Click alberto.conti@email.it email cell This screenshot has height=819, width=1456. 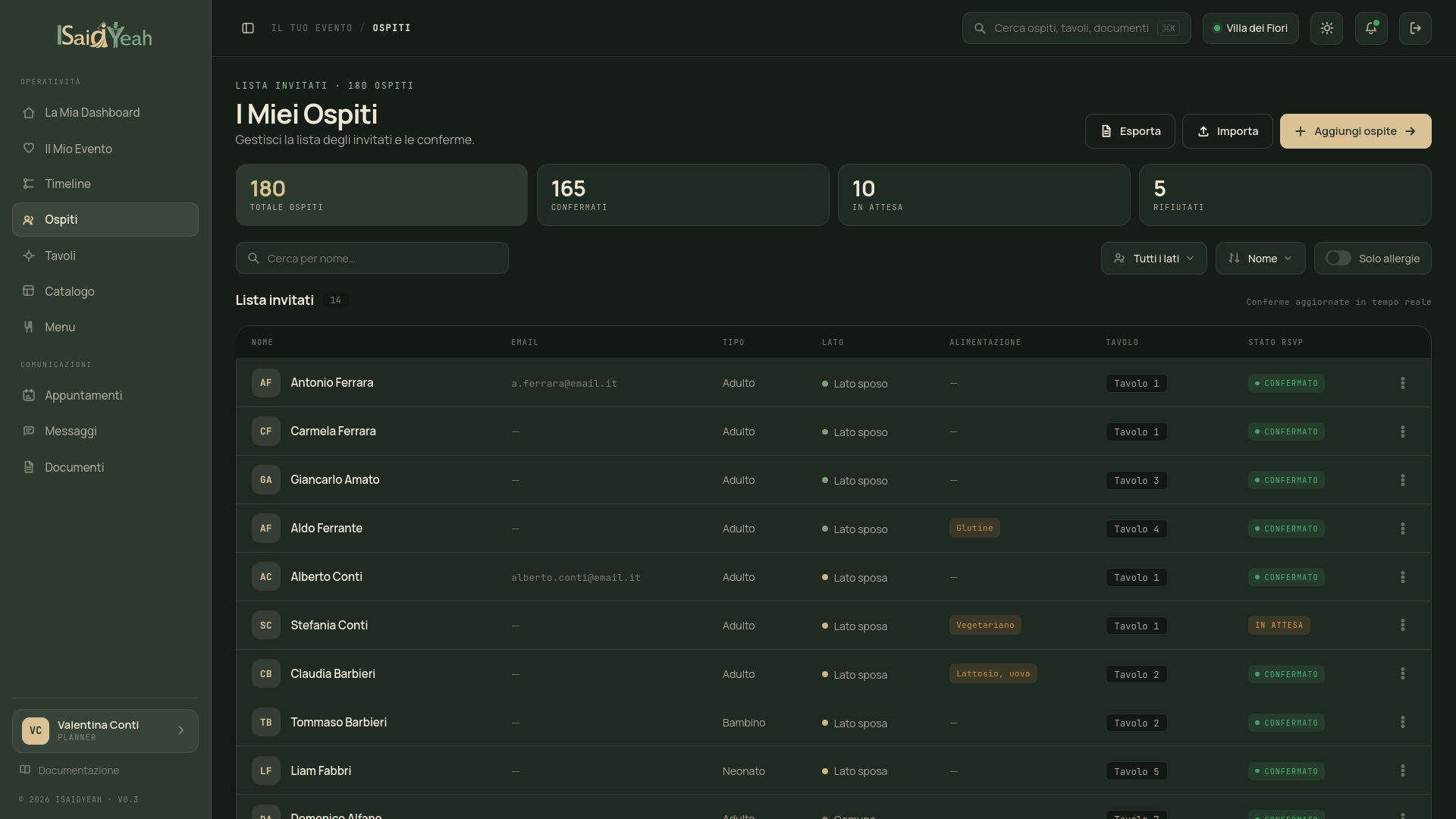coord(576,578)
